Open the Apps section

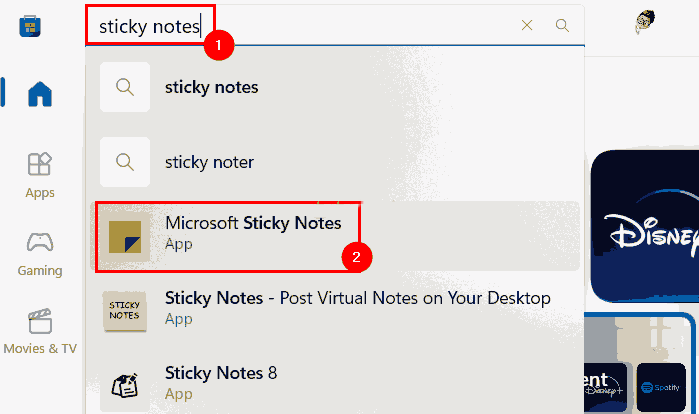pos(40,176)
